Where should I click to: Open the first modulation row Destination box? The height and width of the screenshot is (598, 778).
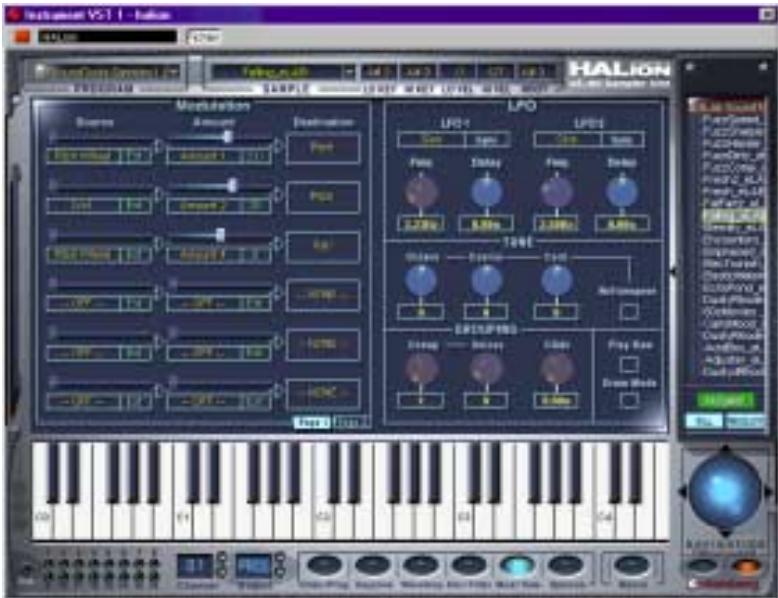[x=323, y=148]
